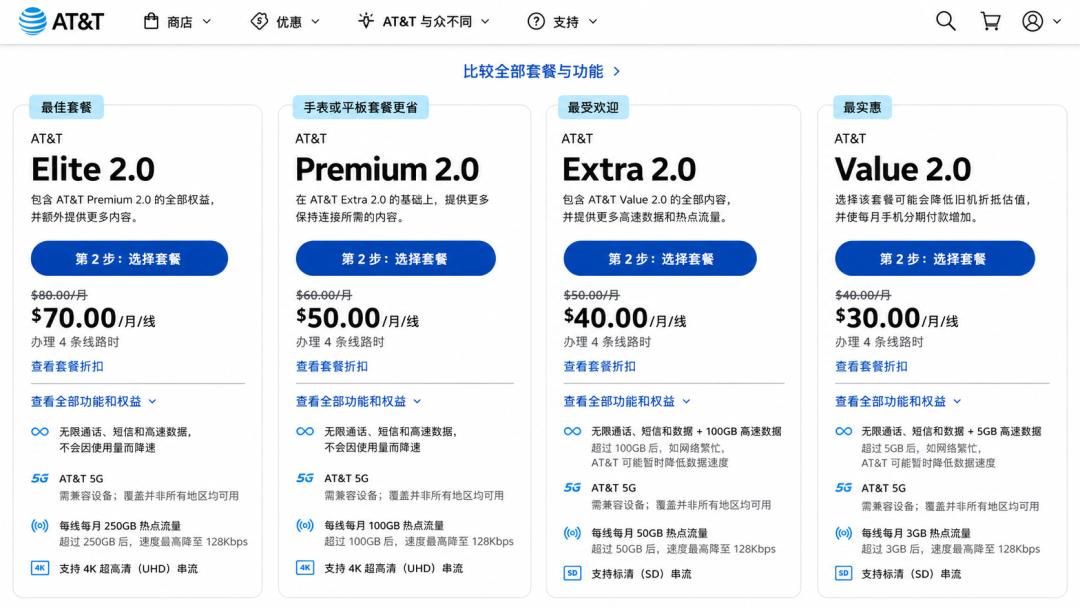Viewport: 1080px width, 608px height.
Task: Open 查看套餐折扣 under Elite 2.0
Action: (x=68, y=366)
